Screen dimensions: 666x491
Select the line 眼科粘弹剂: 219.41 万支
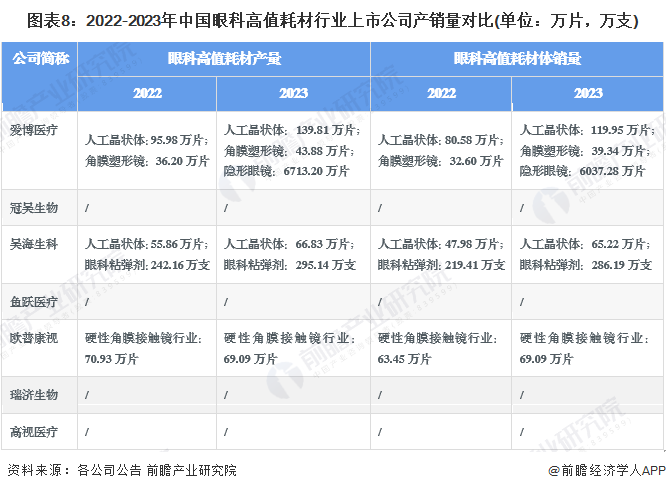coord(441,265)
